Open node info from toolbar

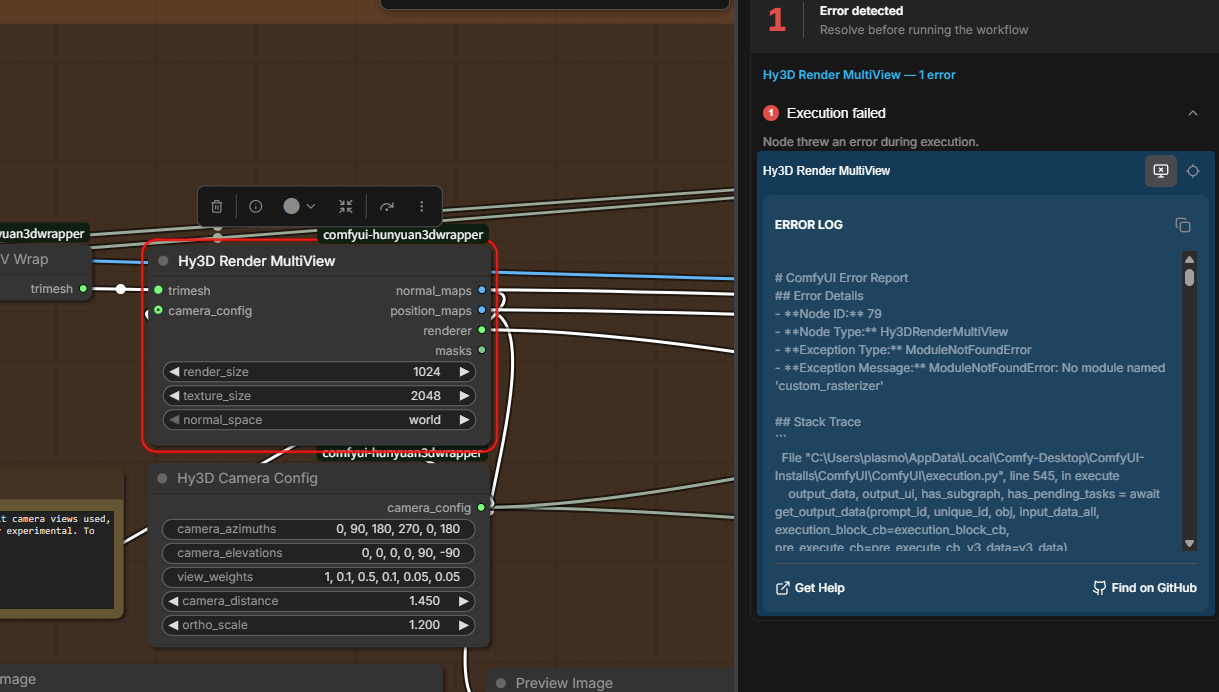[x=256, y=206]
